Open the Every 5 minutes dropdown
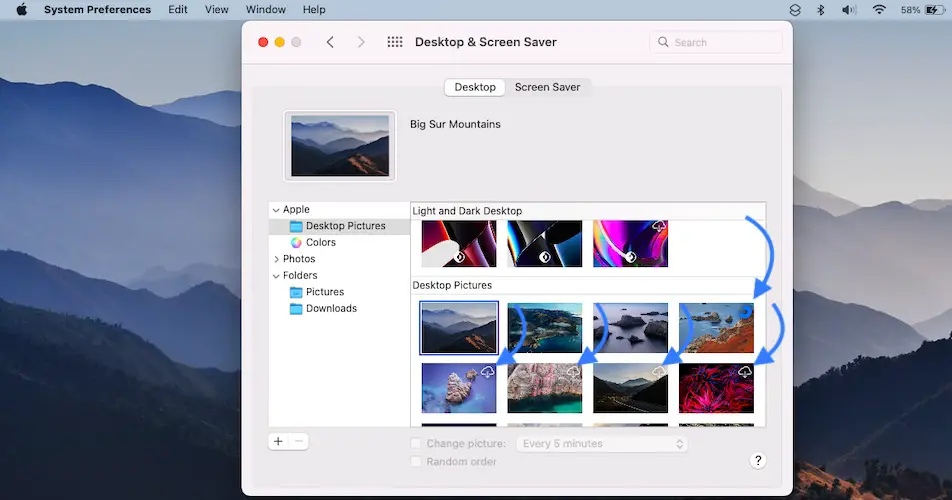 602,444
